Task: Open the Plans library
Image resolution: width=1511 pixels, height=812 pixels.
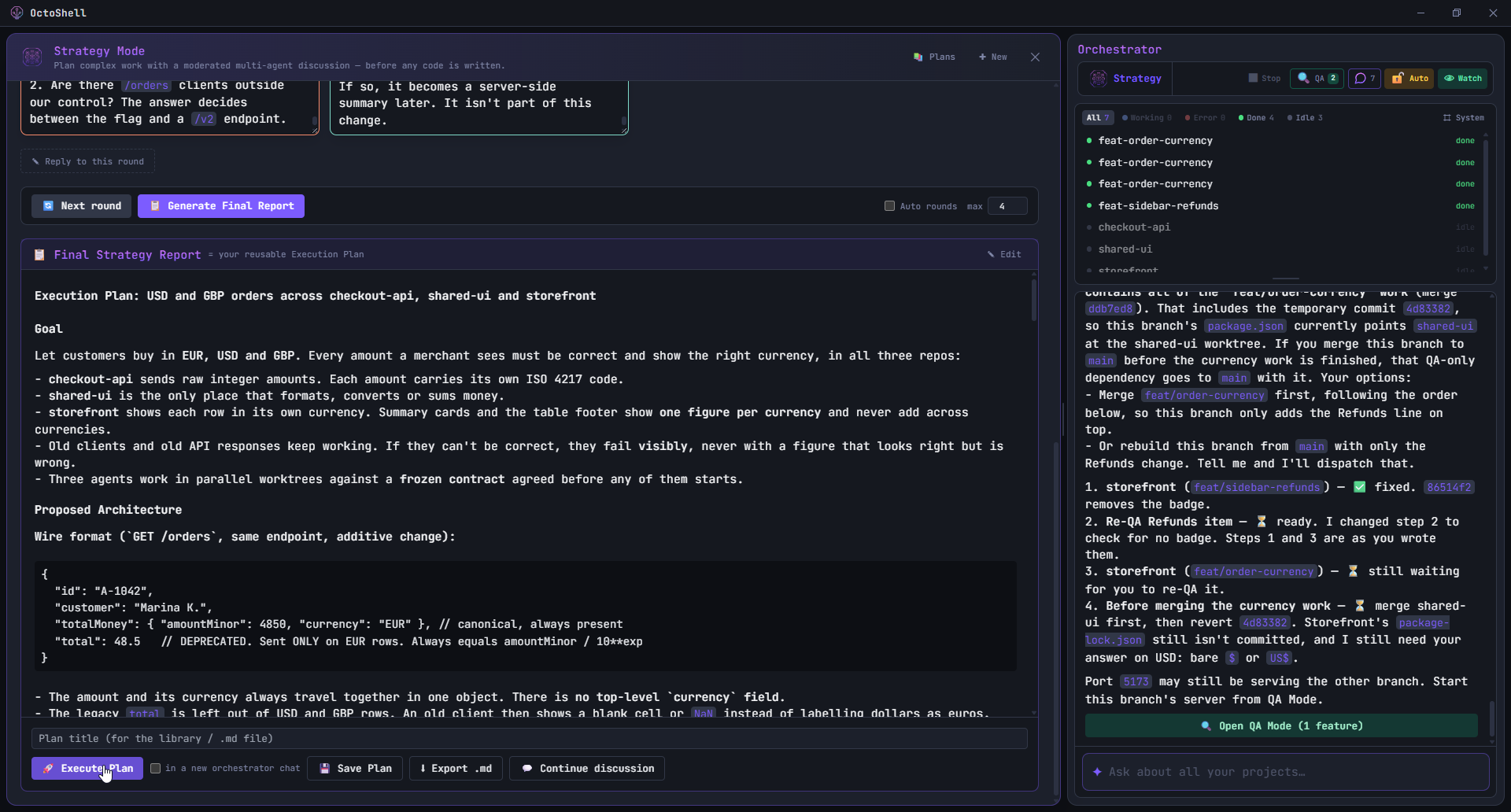Action: point(934,57)
